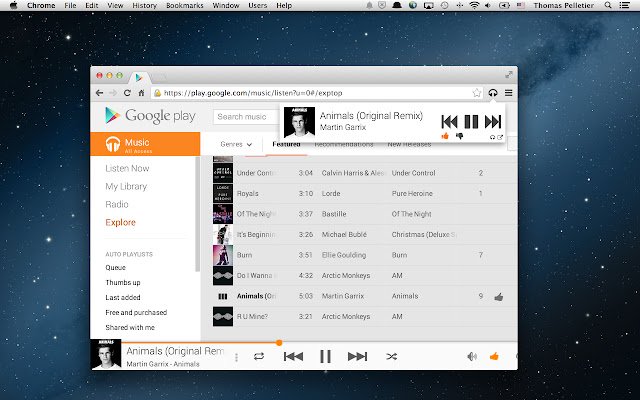Open the Queue auto playlist
The height and width of the screenshot is (400, 640).
116,267
